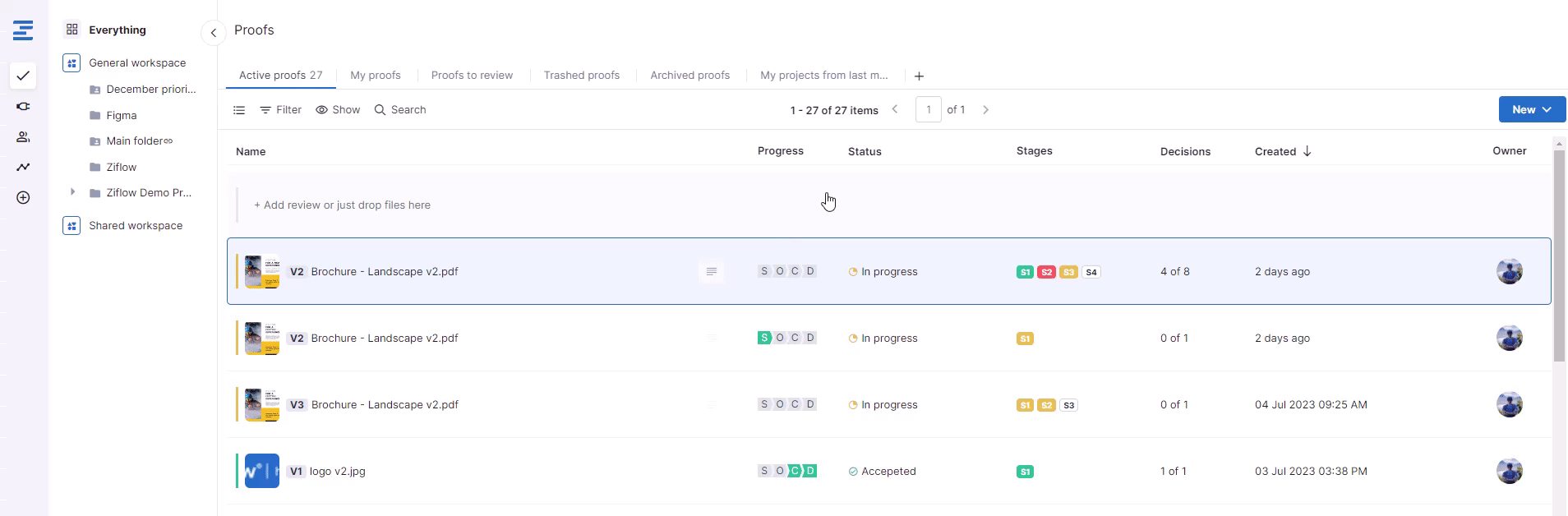Add a new view tab with plus
The height and width of the screenshot is (516, 1568).
[919, 76]
